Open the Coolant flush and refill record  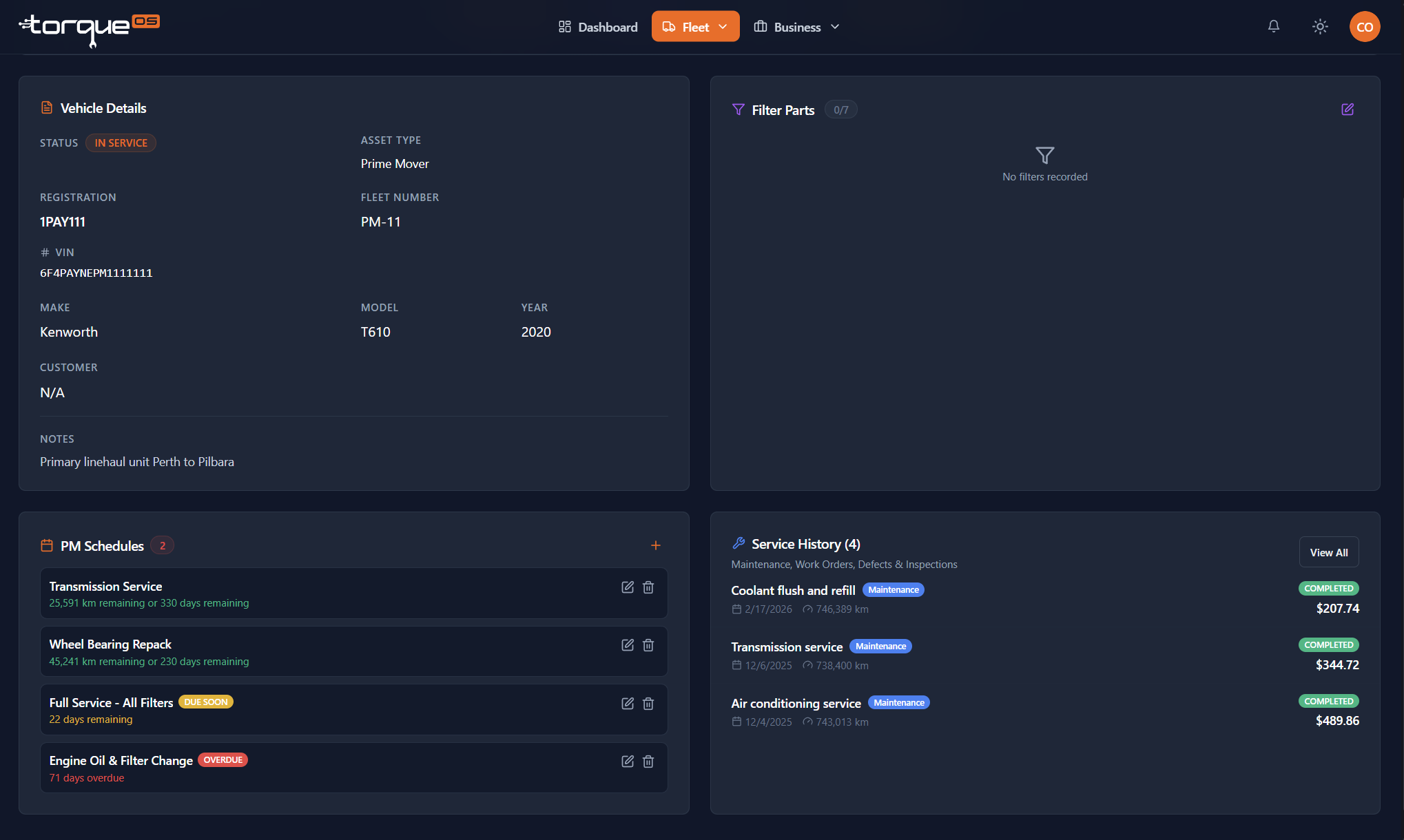1045,598
